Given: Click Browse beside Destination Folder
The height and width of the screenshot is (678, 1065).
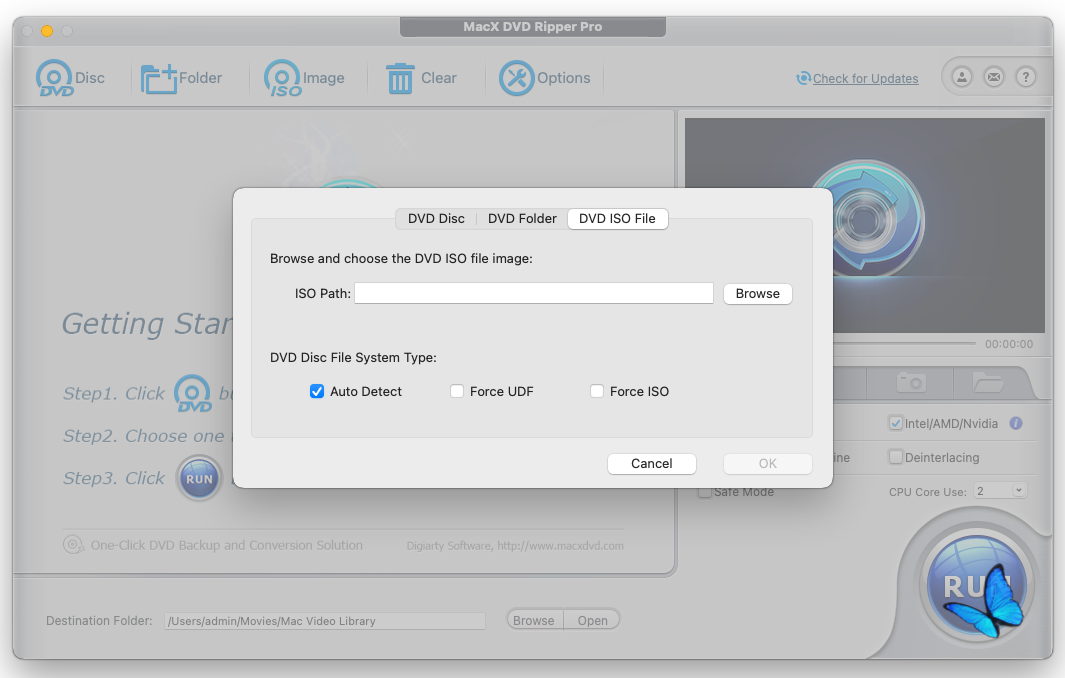Looking at the screenshot, I should (534, 620).
